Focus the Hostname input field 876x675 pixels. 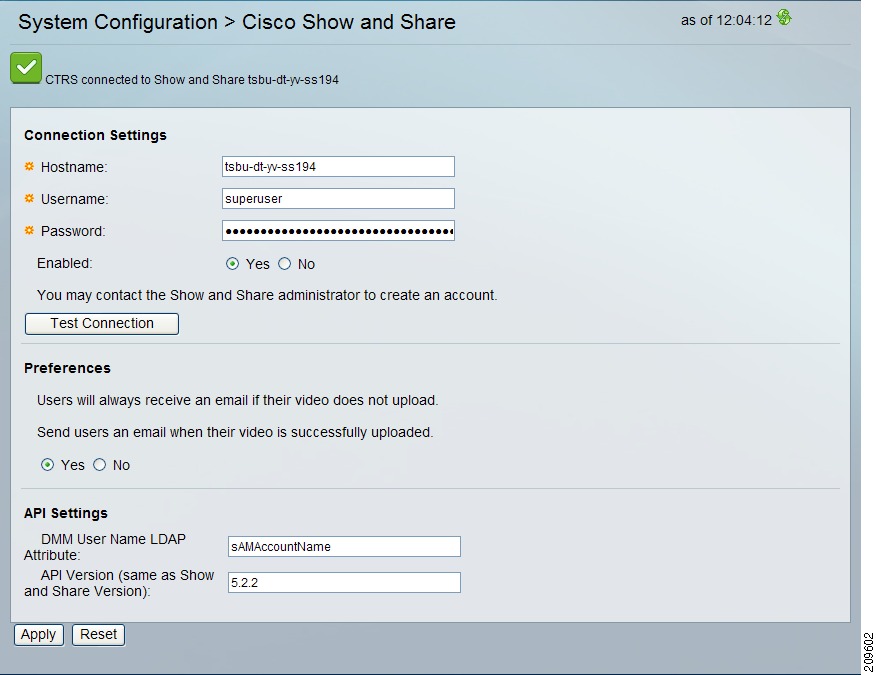click(x=338, y=167)
